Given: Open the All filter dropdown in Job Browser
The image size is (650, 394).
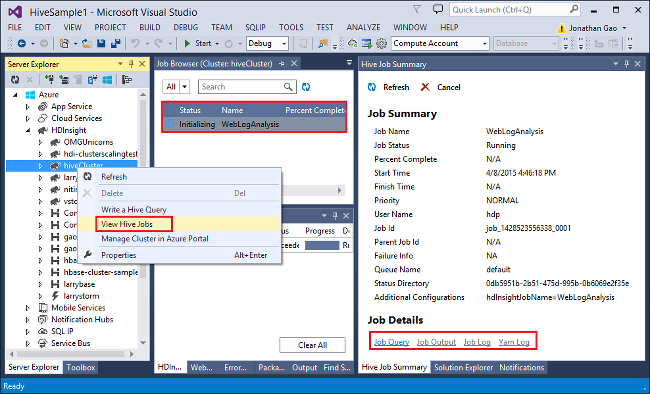Looking at the screenshot, I should point(184,87).
